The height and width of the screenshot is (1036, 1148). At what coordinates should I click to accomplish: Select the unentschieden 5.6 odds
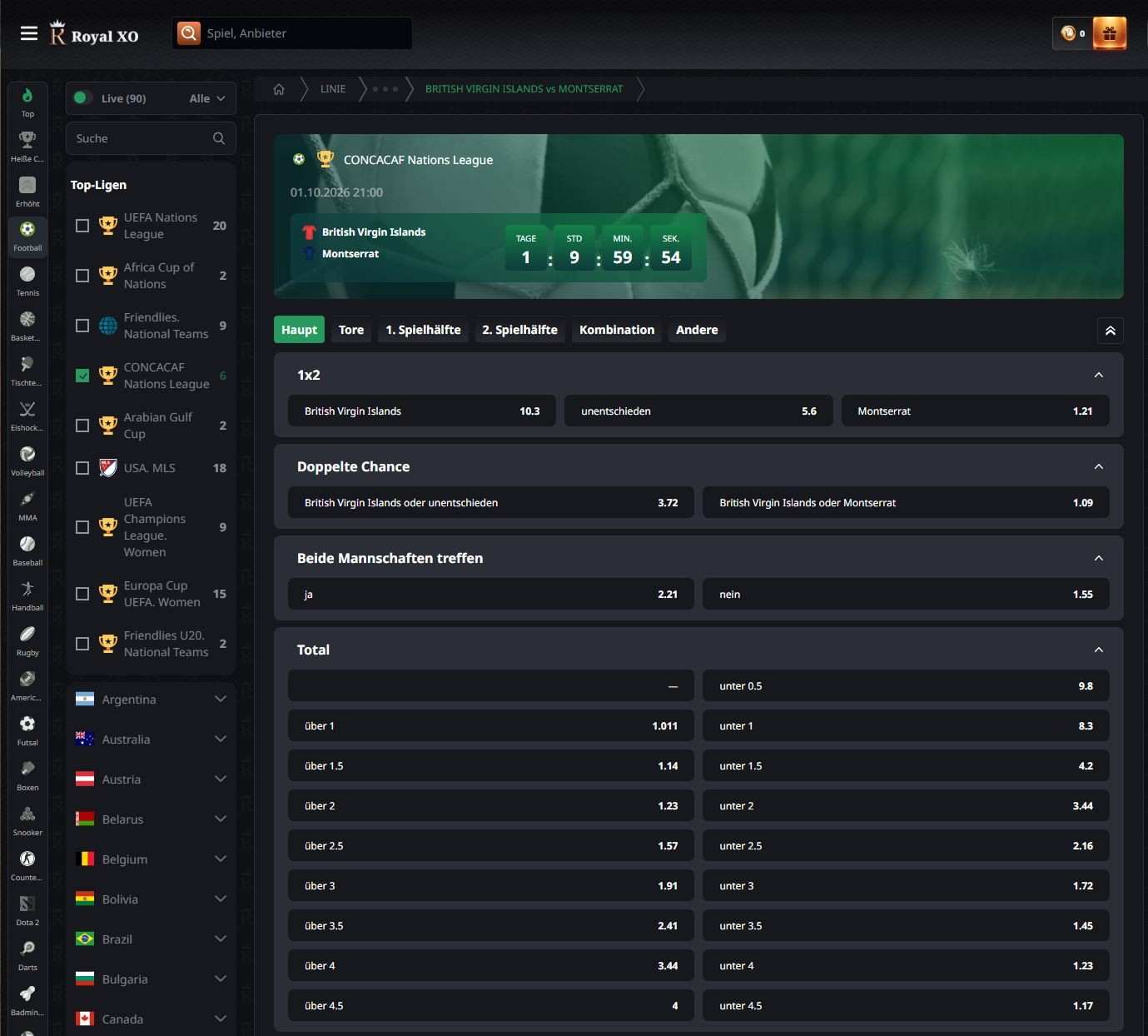pyautogui.click(x=698, y=411)
